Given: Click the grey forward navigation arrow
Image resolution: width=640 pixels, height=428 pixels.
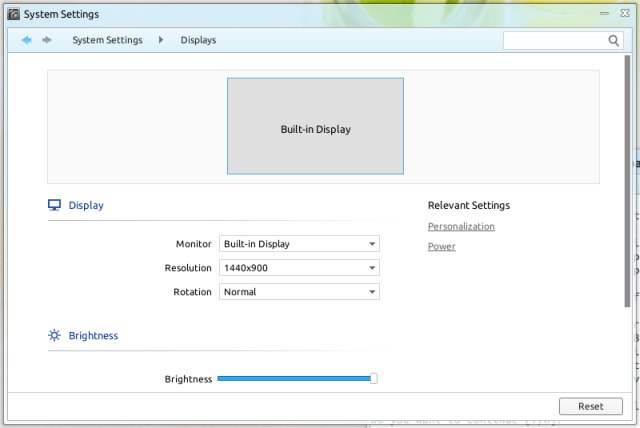Looking at the screenshot, I should point(47,40).
